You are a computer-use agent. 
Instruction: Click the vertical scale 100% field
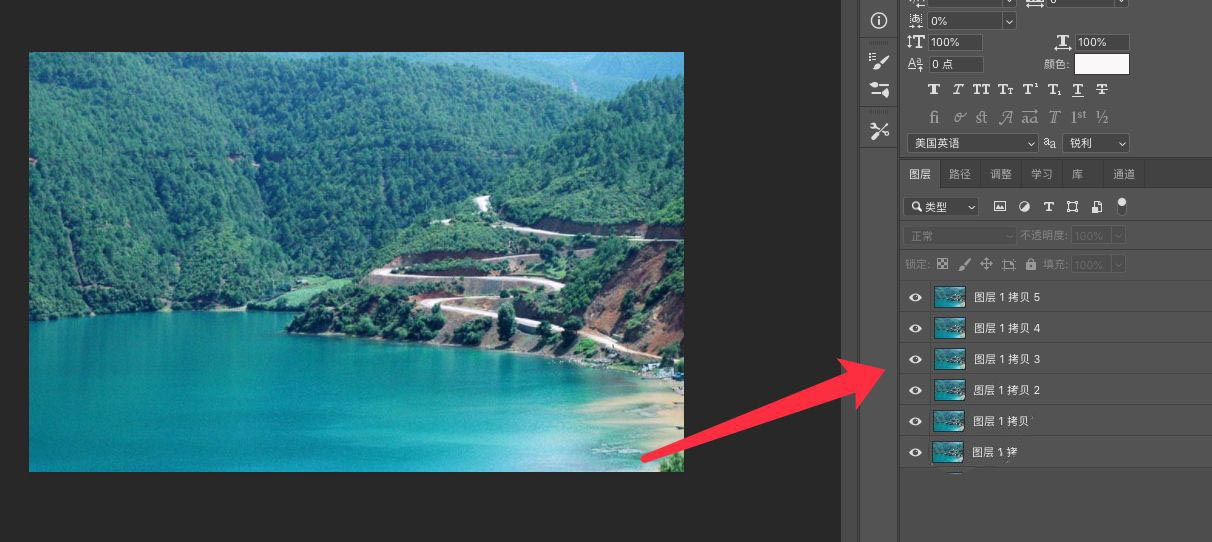[955, 42]
